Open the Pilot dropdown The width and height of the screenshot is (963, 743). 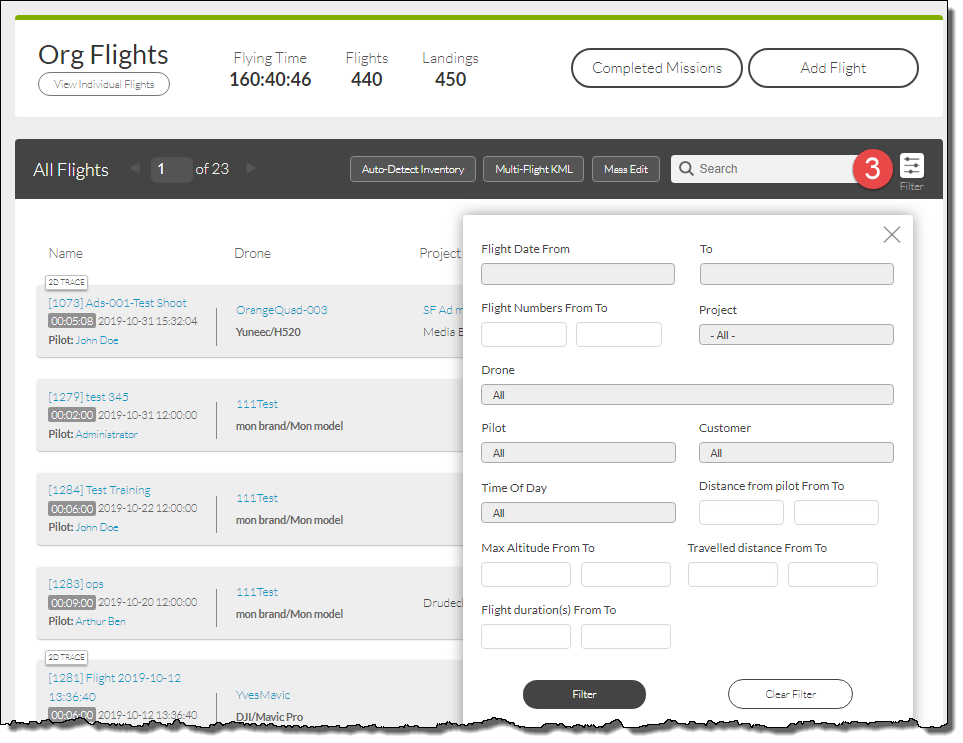(578, 452)
